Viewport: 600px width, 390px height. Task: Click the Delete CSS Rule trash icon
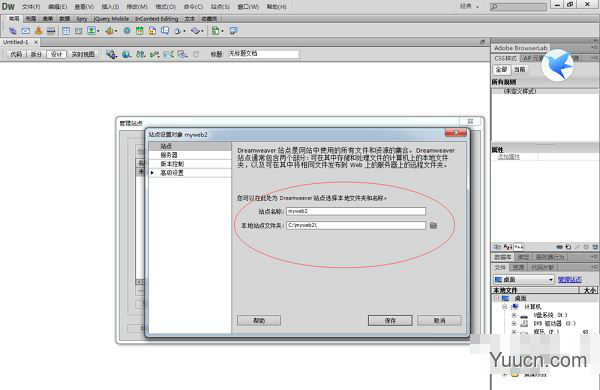tap(595, 247)
